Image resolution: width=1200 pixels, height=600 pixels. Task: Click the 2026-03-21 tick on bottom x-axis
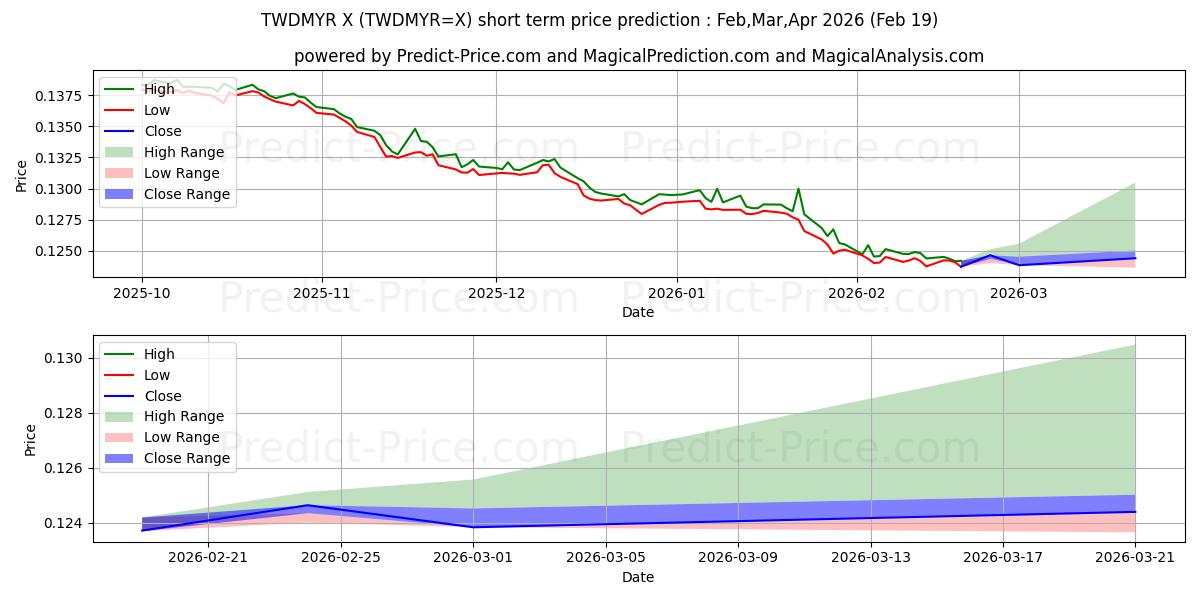(x=1135, y=559)
